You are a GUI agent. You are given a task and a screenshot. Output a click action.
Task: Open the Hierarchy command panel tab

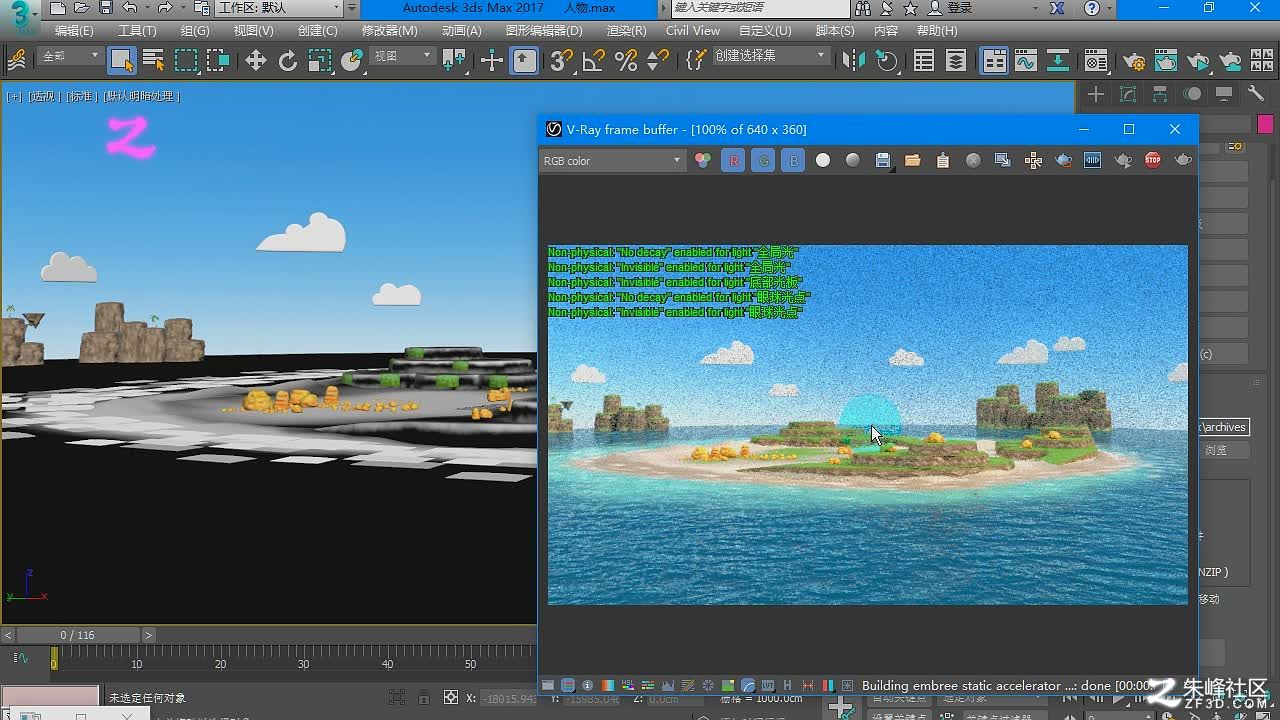(1160, 94)
